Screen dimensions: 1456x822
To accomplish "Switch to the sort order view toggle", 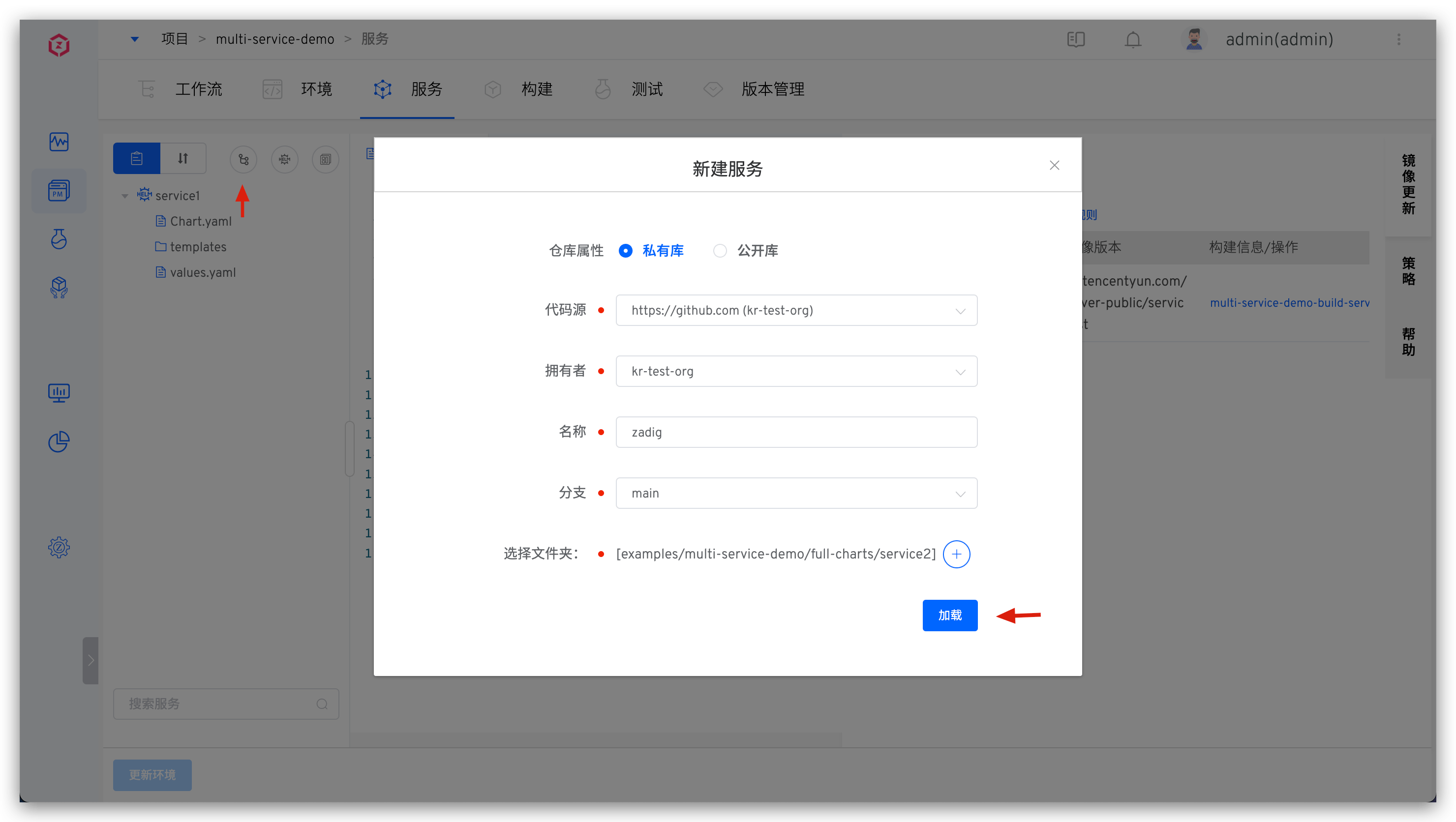I will coord(182,158).
